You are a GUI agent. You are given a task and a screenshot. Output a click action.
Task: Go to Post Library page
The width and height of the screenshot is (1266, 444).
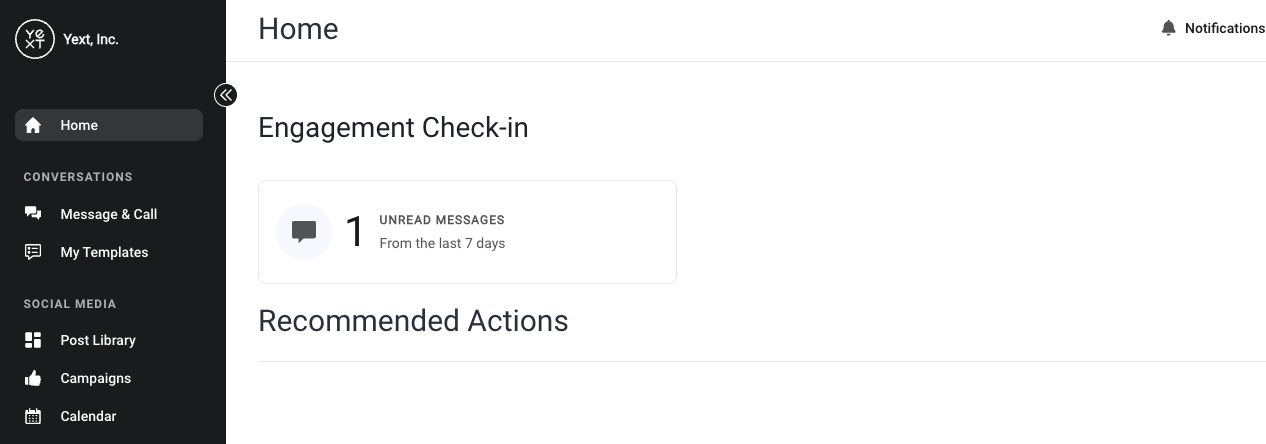109,340
